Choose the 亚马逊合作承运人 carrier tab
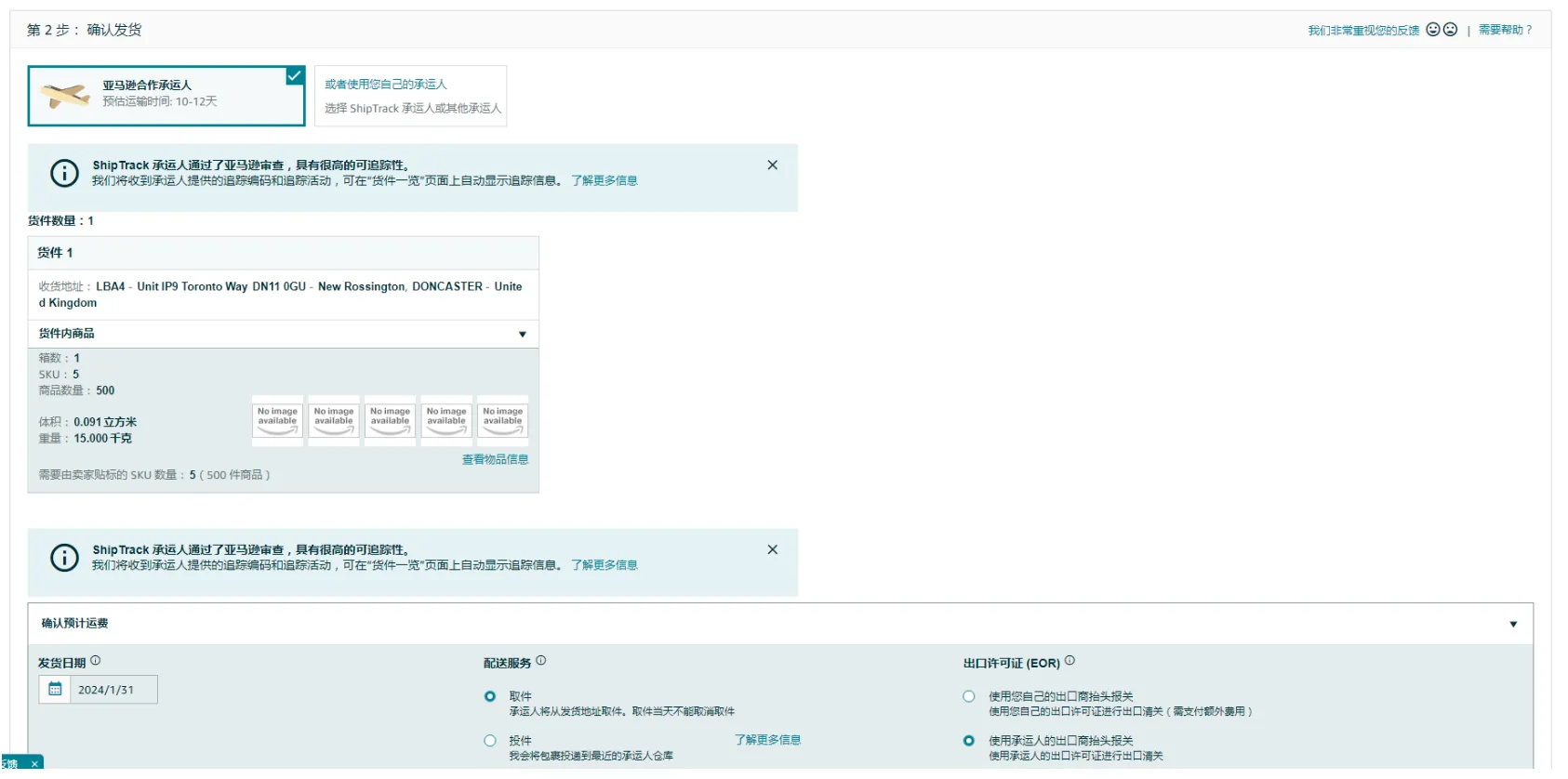This screenshot has height=779, width=1568. (x=166, y=96)
